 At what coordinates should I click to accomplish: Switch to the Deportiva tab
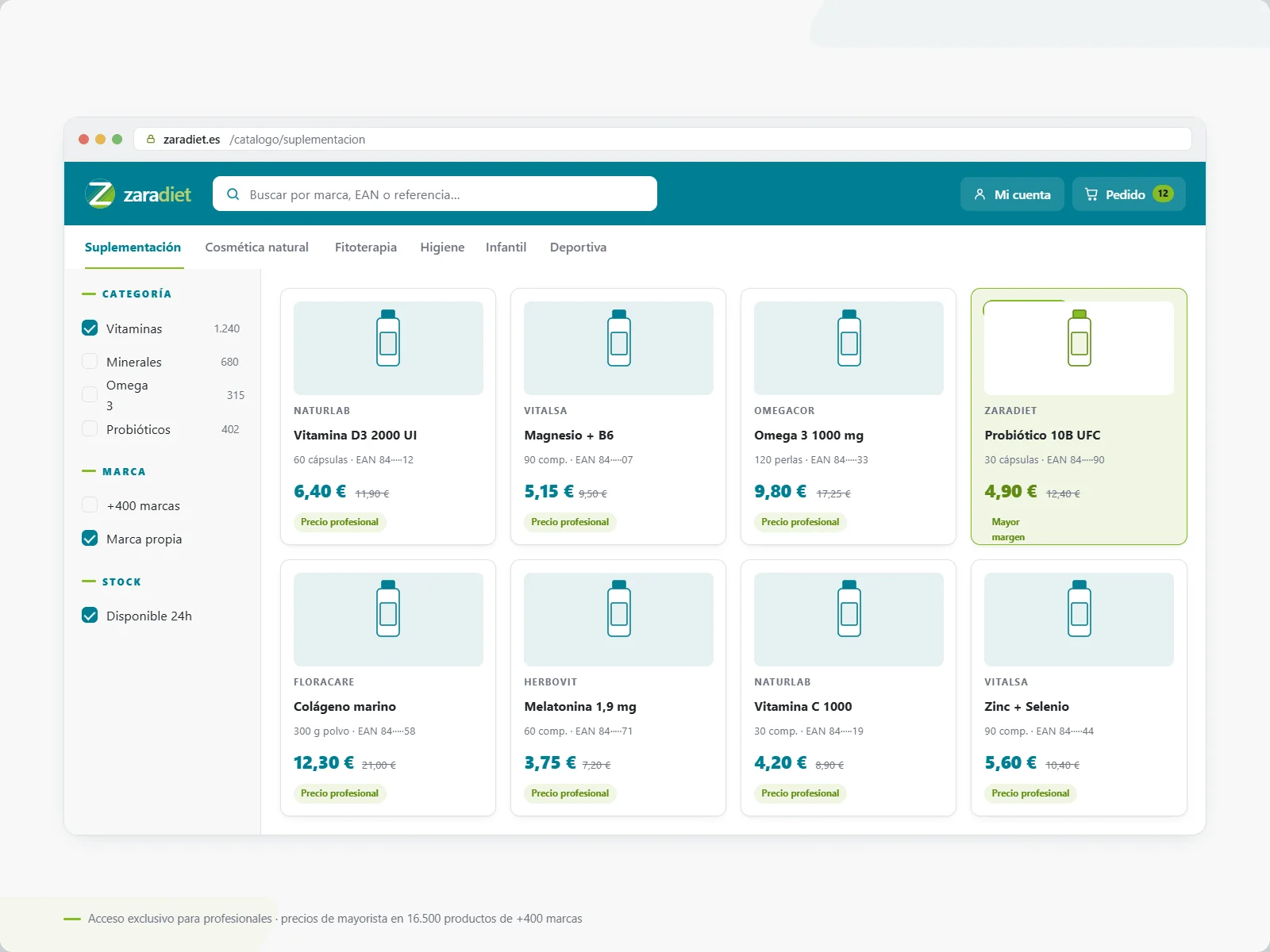click(578, 248)
